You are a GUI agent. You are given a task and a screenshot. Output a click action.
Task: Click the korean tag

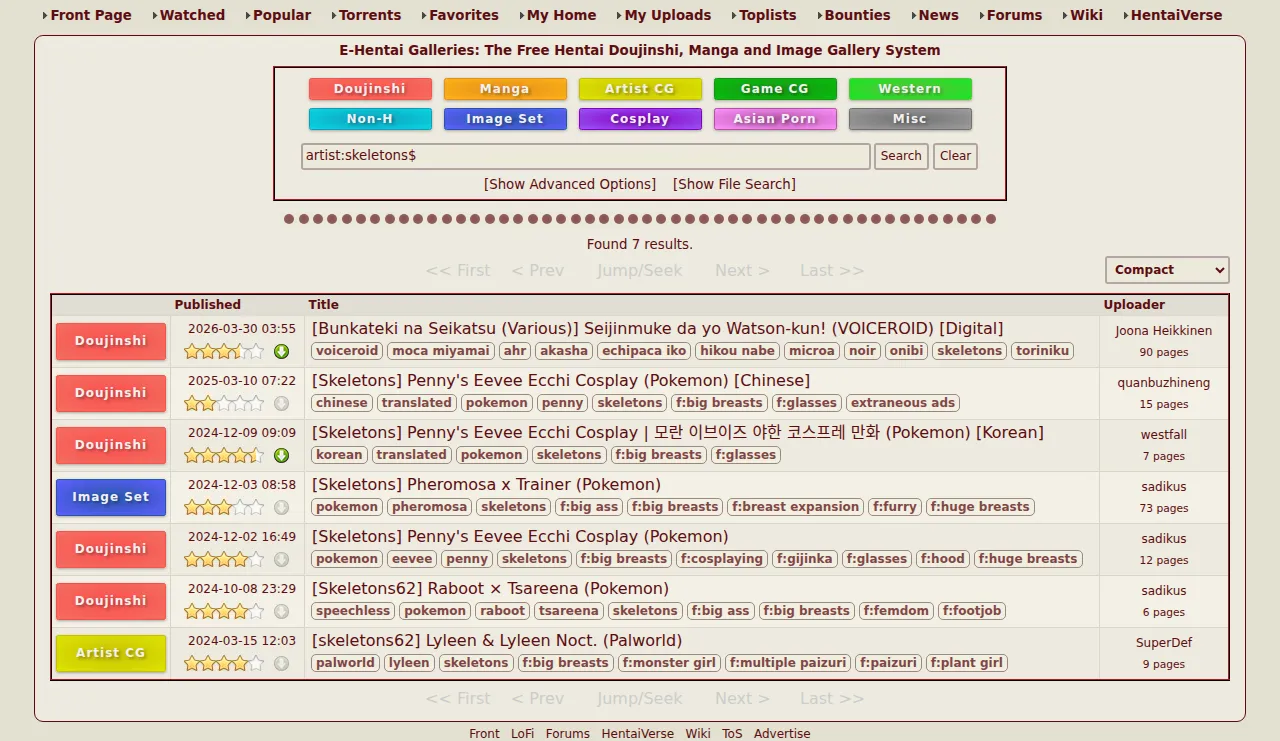click(x=339, y=455)
